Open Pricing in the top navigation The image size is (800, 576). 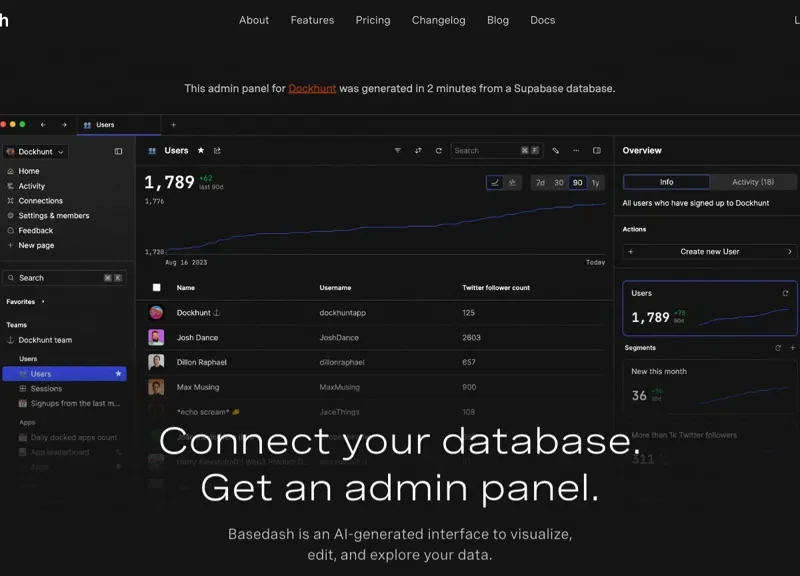pos(373,20)
